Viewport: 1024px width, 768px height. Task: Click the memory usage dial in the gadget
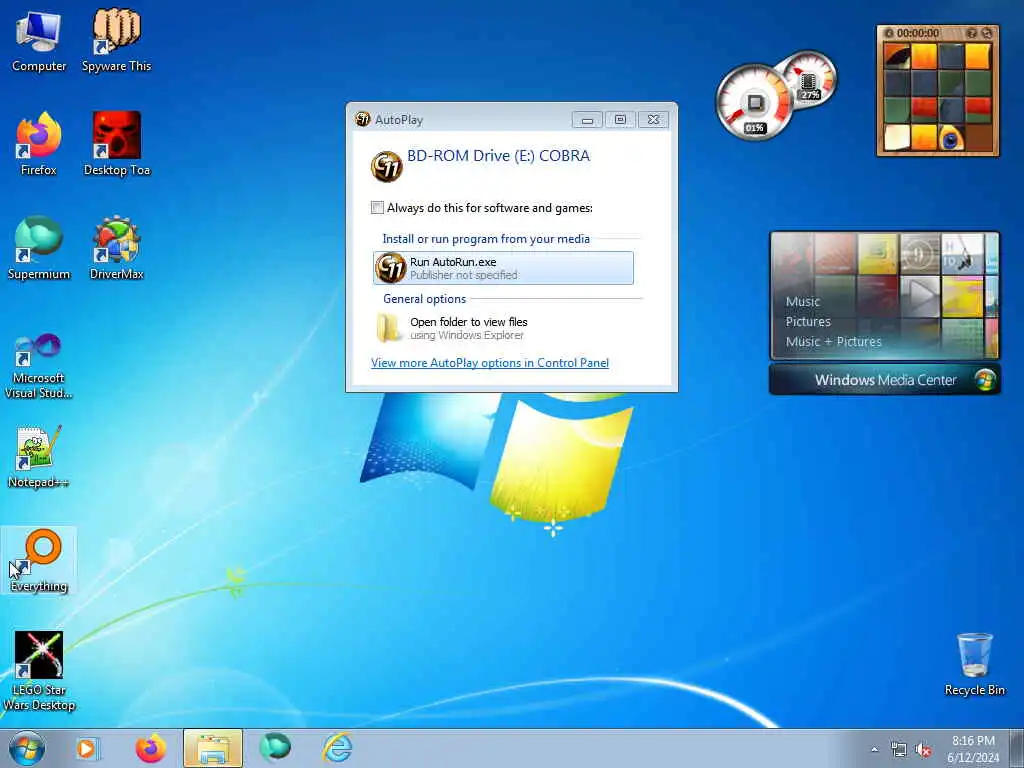[810, 80]
